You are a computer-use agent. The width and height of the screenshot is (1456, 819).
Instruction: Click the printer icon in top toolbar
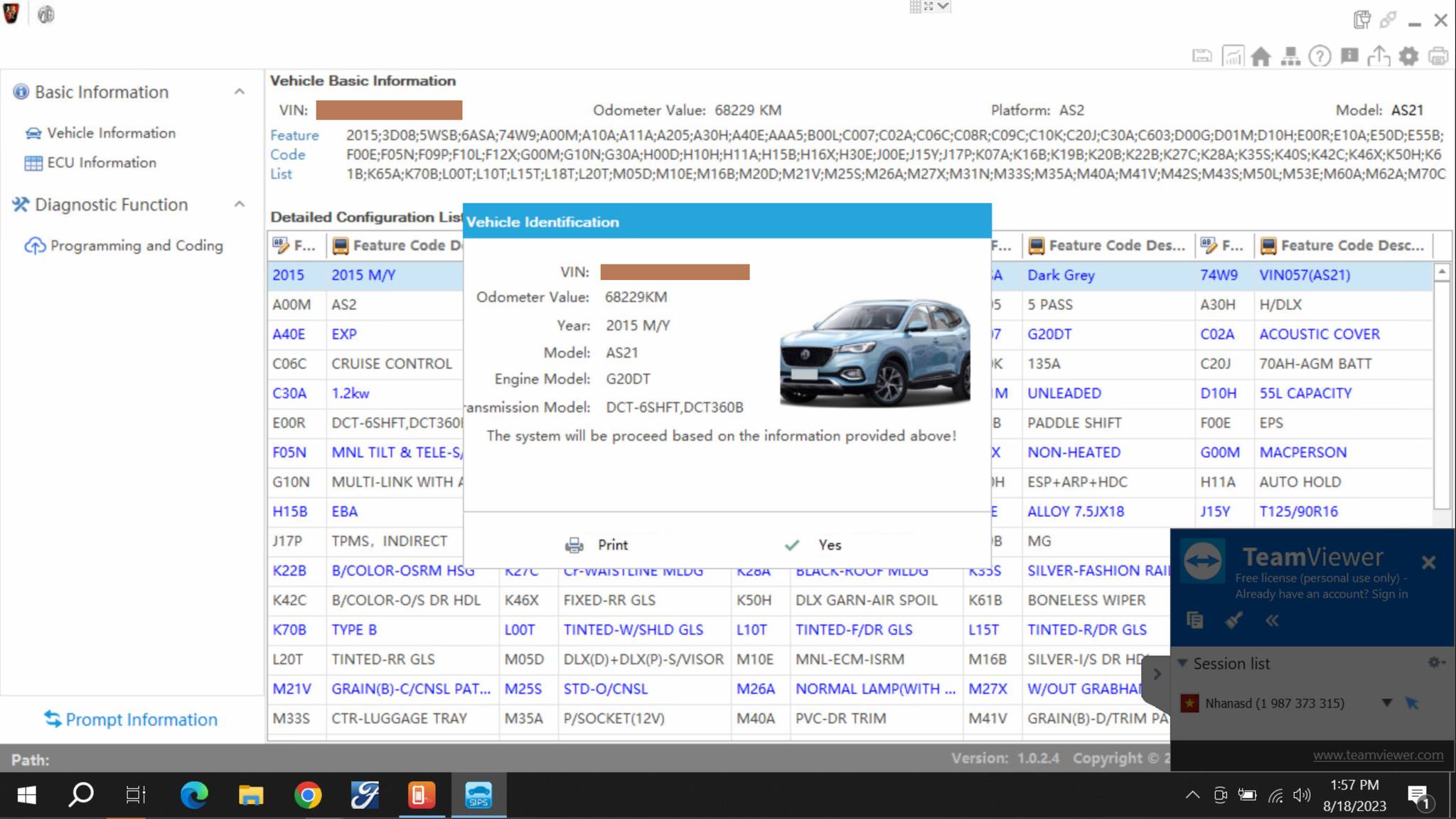pos(1438,56)
